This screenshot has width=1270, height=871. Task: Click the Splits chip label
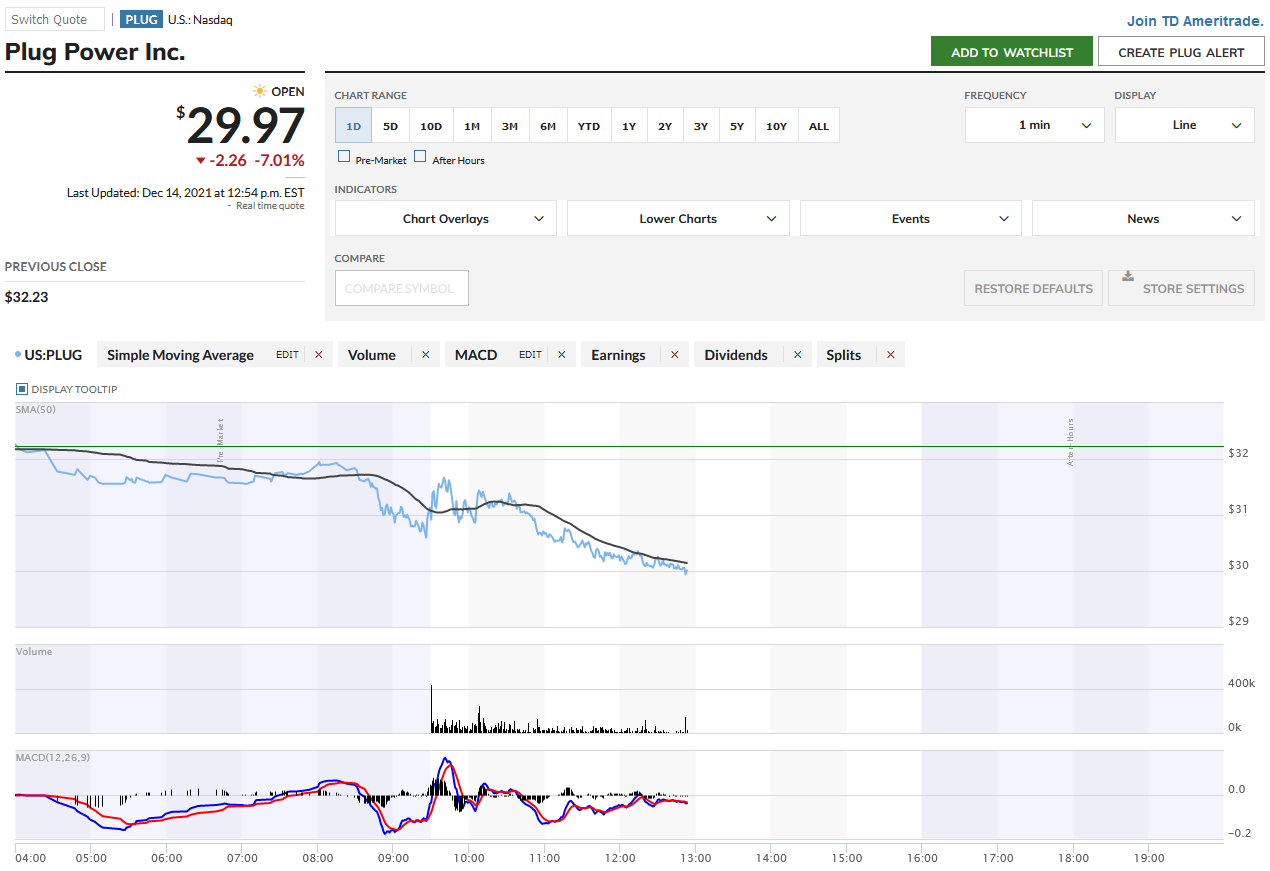844,355
